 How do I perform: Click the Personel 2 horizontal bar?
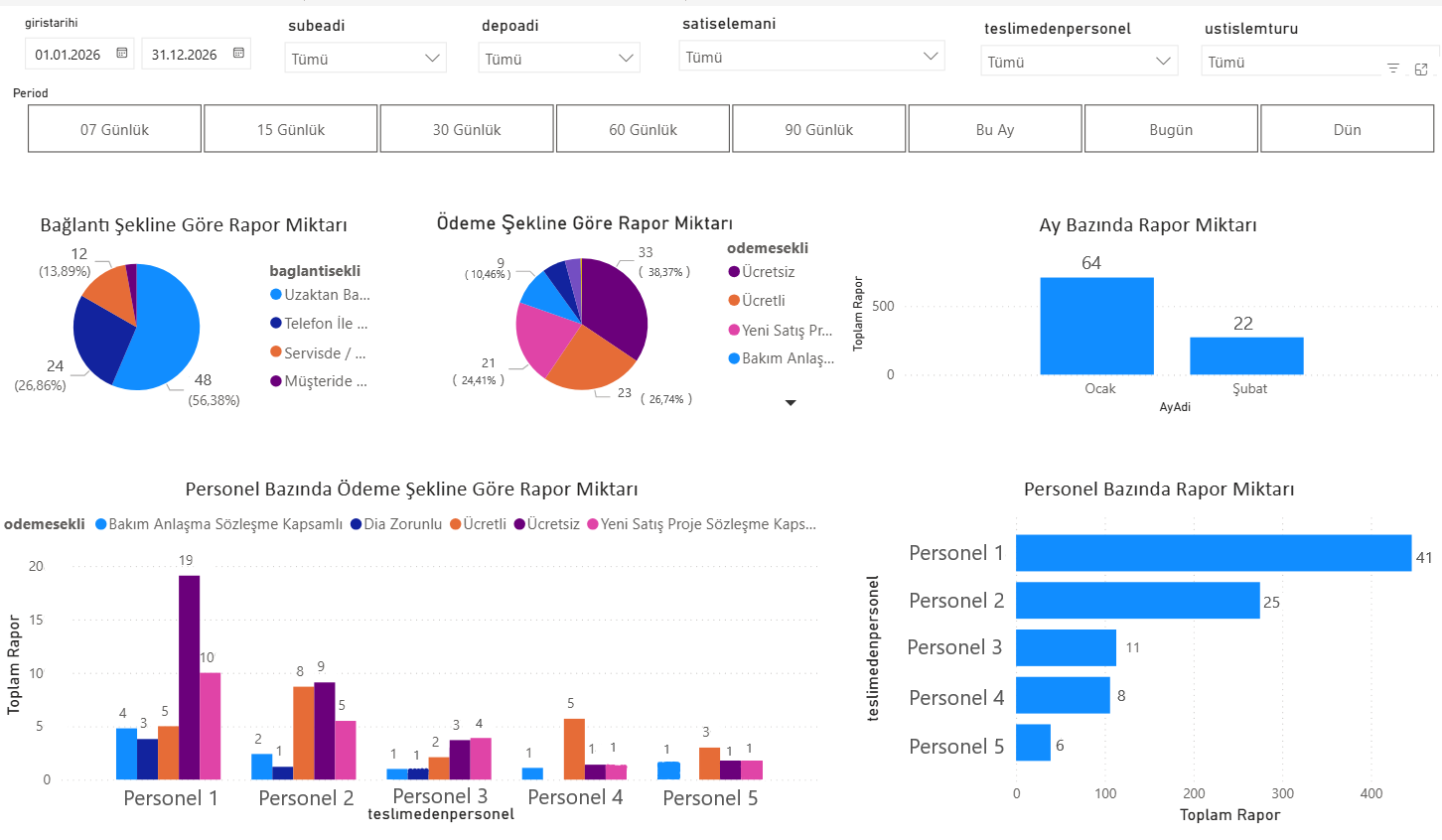1137,601
